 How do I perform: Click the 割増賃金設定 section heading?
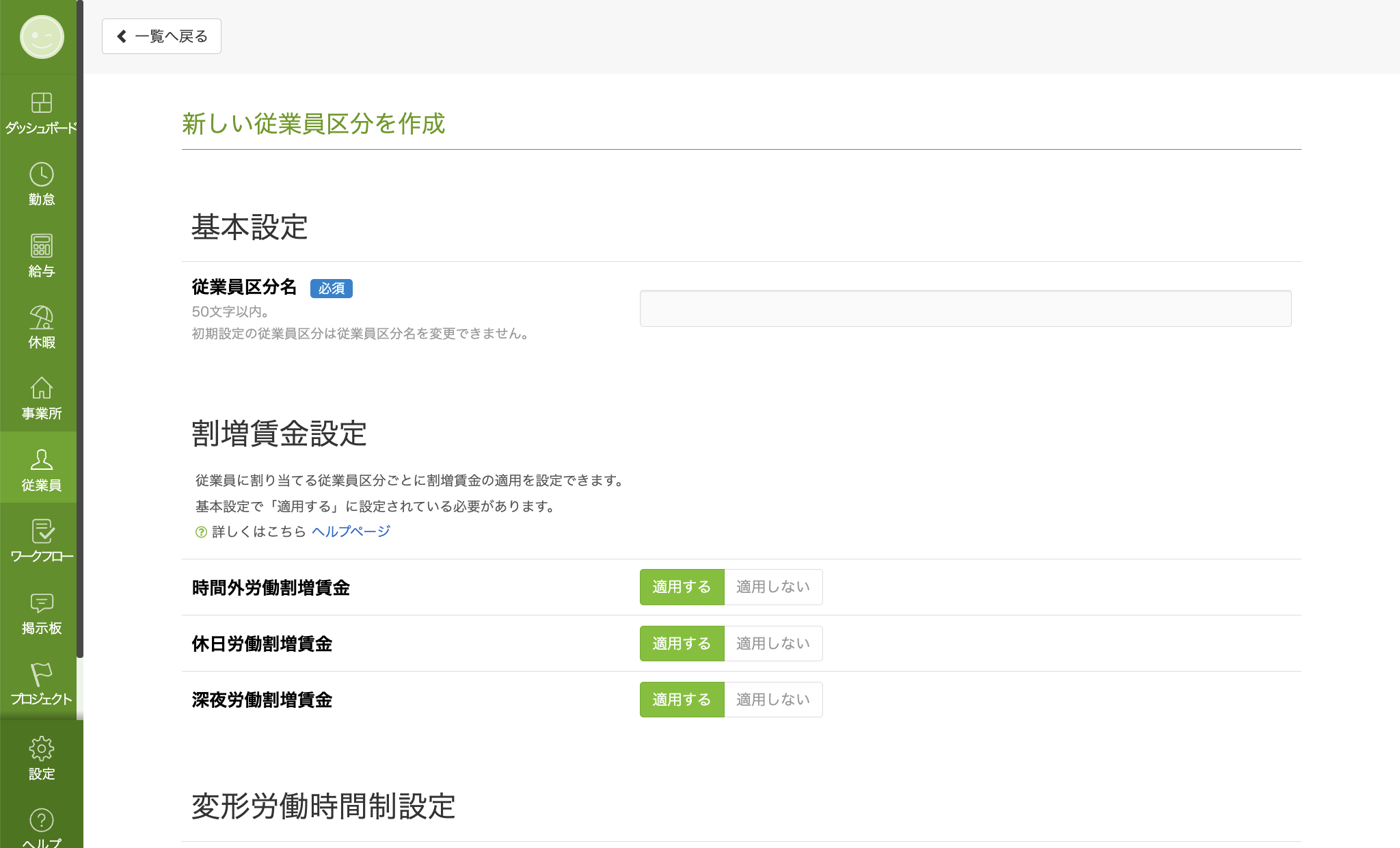279,434
